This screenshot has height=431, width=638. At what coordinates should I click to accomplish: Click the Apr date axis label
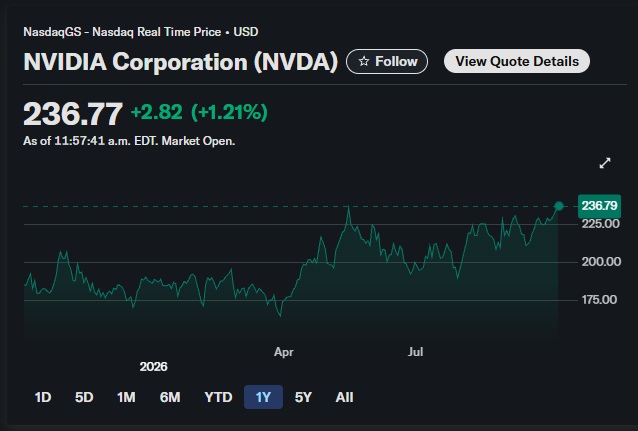pyautogui.click(x=284, y=352)
